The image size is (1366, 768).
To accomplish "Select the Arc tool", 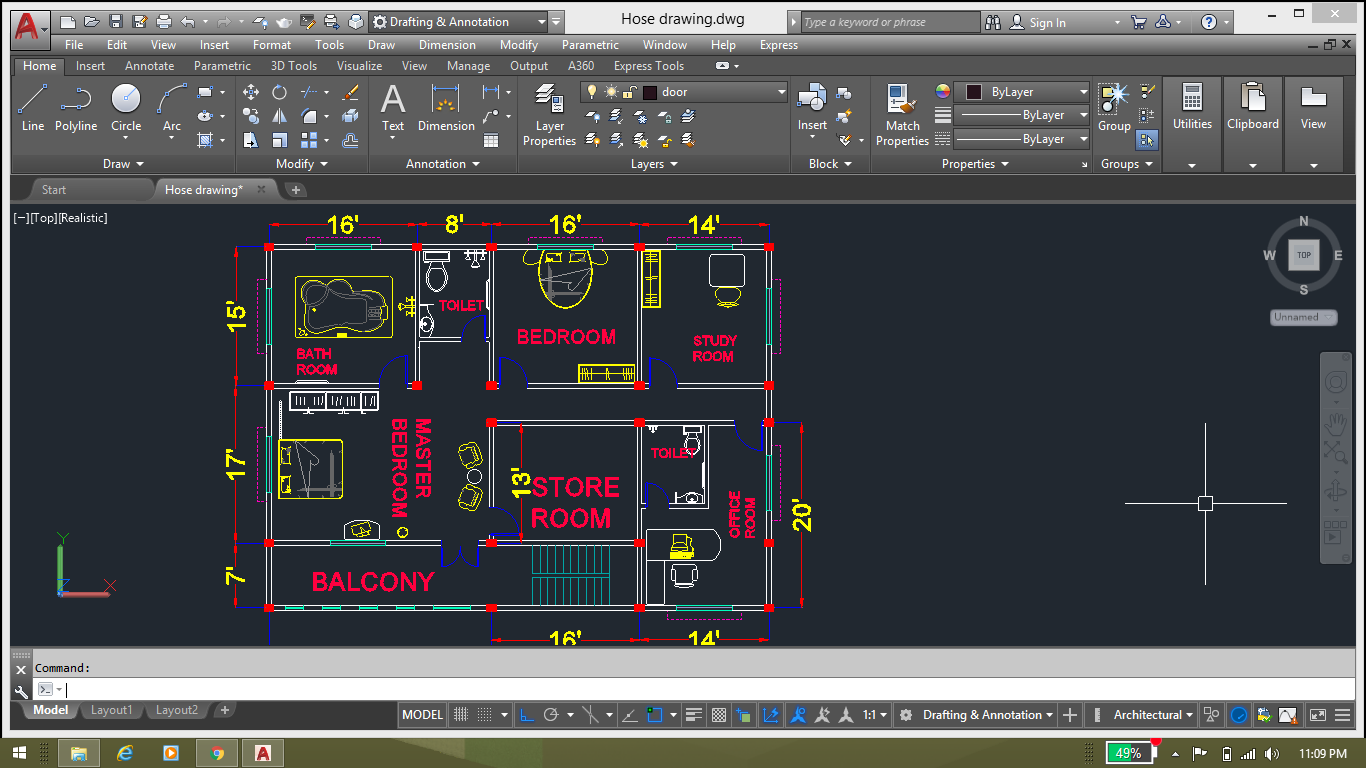I will [170, 103].
